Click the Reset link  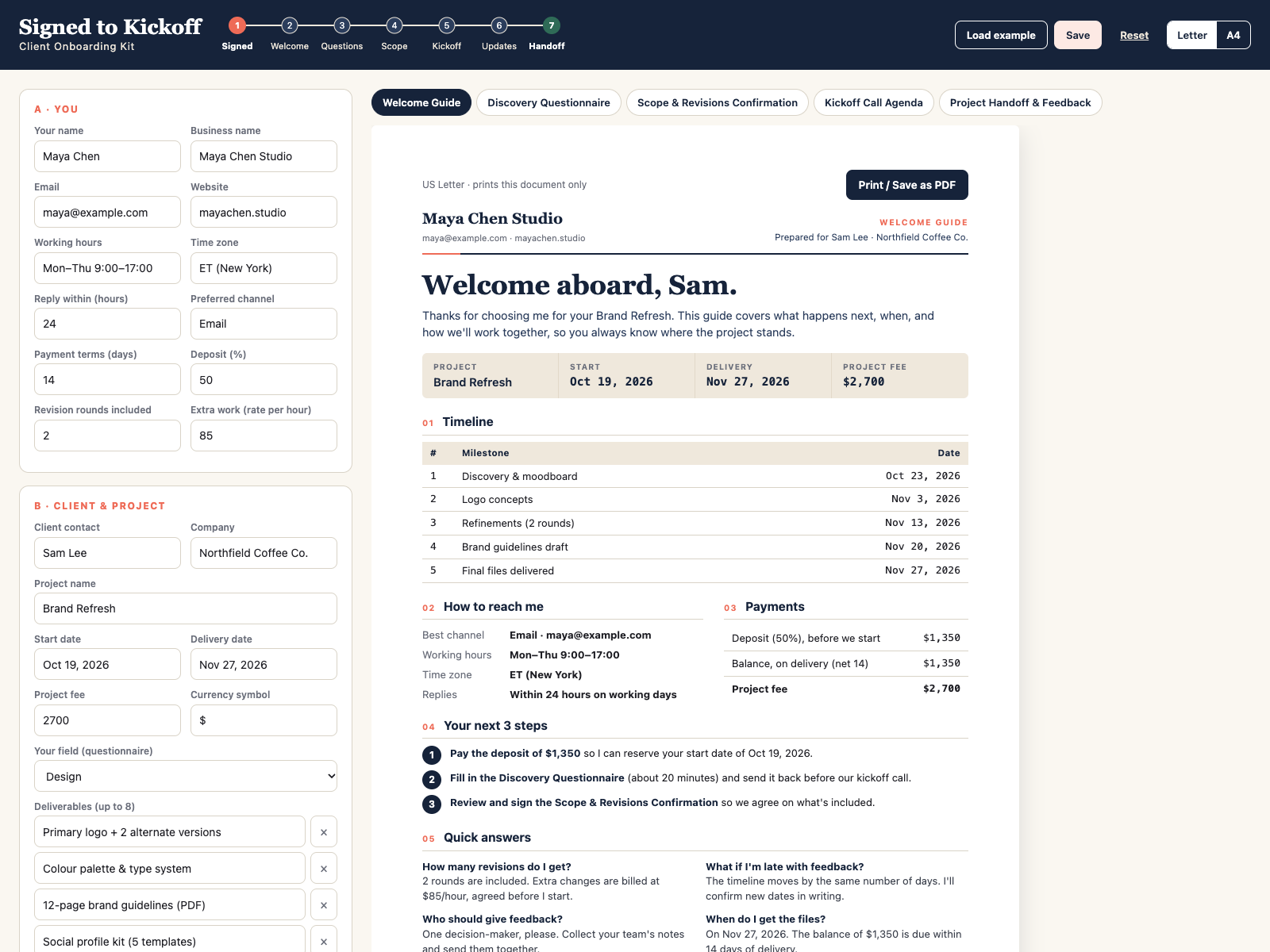tap(1134, 35)
